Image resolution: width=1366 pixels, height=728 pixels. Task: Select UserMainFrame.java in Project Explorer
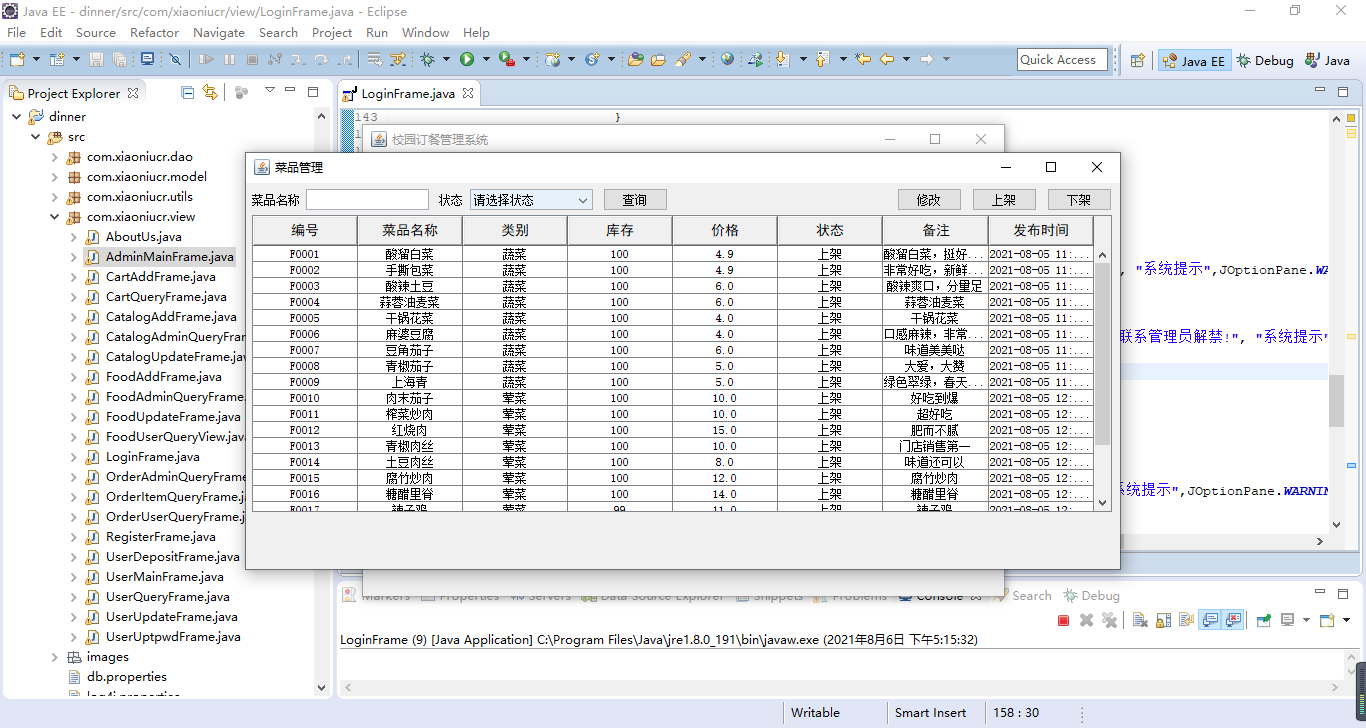click(164, 577)
